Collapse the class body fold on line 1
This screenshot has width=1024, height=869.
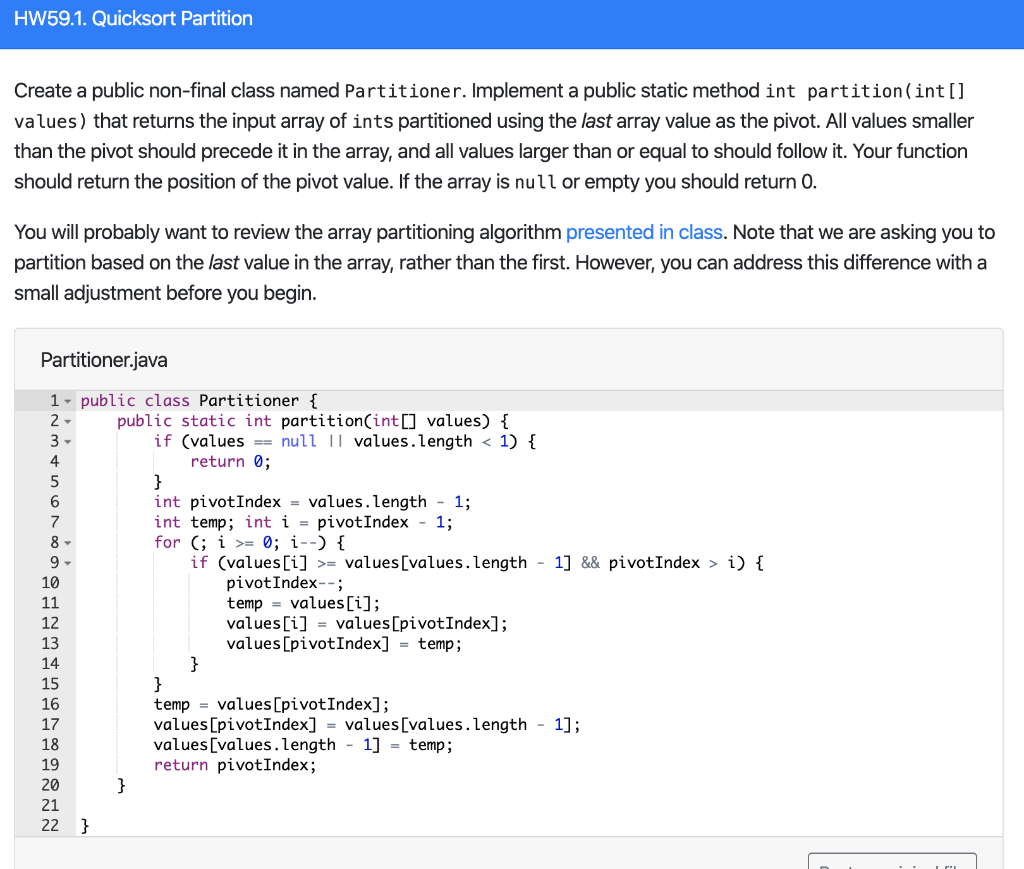point(66,400)
